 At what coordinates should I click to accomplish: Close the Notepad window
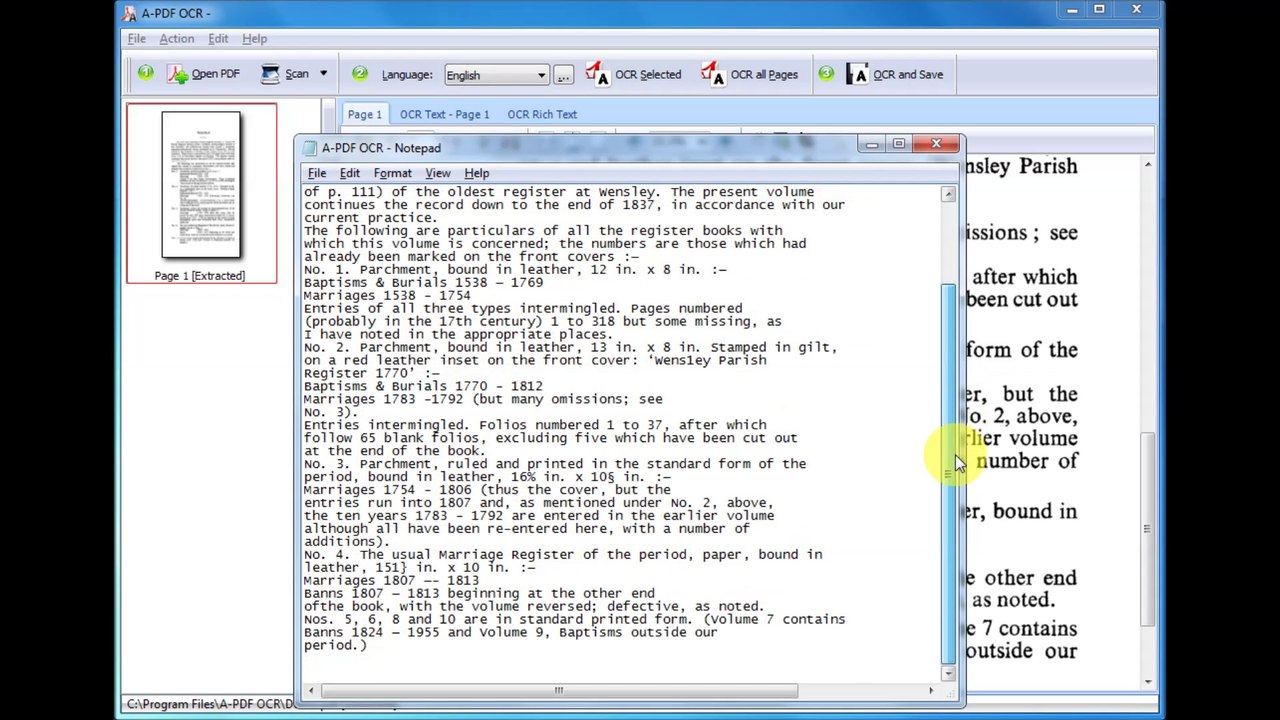tap(936, 145)
